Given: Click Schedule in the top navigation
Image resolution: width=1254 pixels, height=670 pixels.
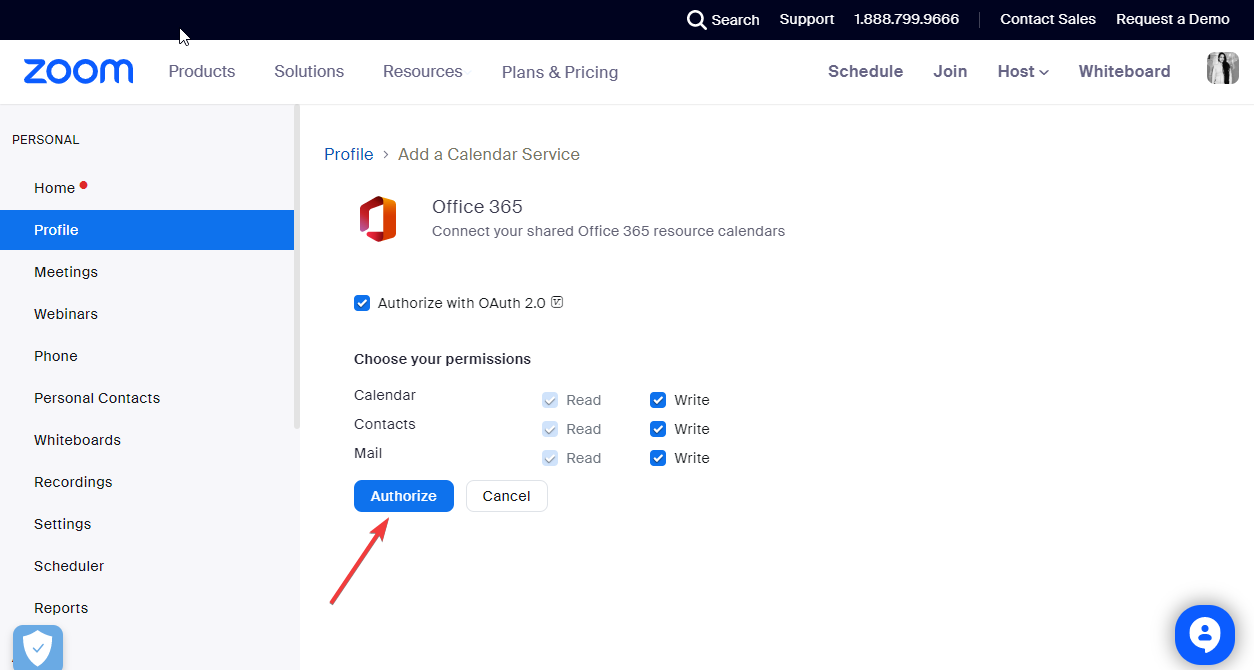Looking at the screenshot, I should 865,71.
